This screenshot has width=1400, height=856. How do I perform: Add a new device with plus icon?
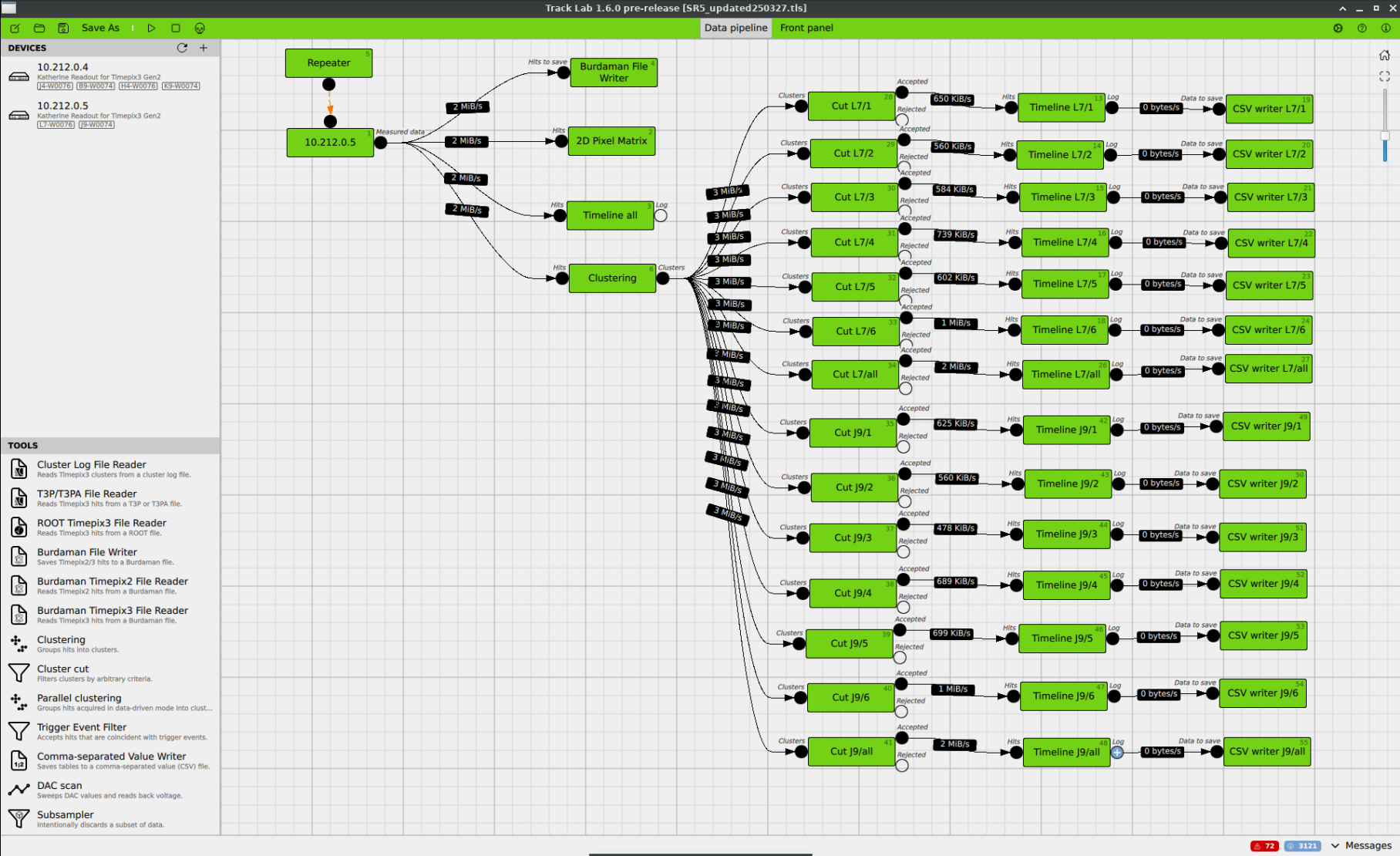(x=204, y=48)
